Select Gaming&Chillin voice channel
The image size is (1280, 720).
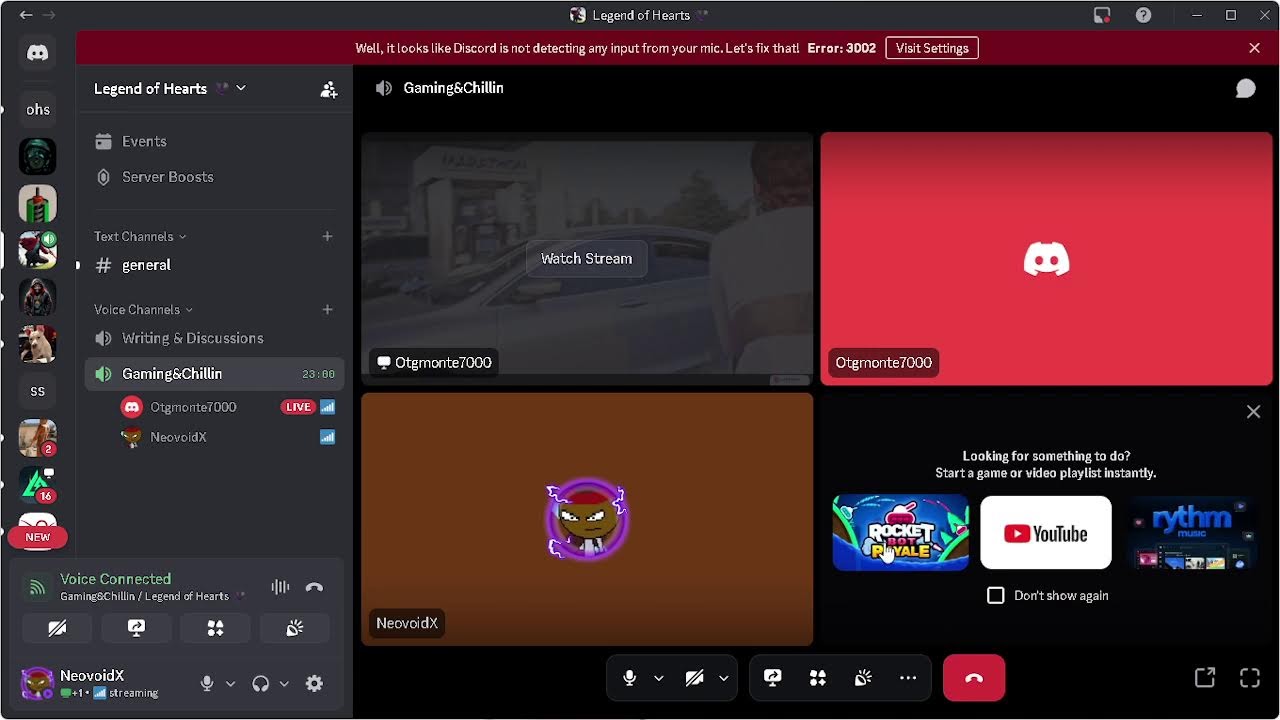click(x=214, y=374)
